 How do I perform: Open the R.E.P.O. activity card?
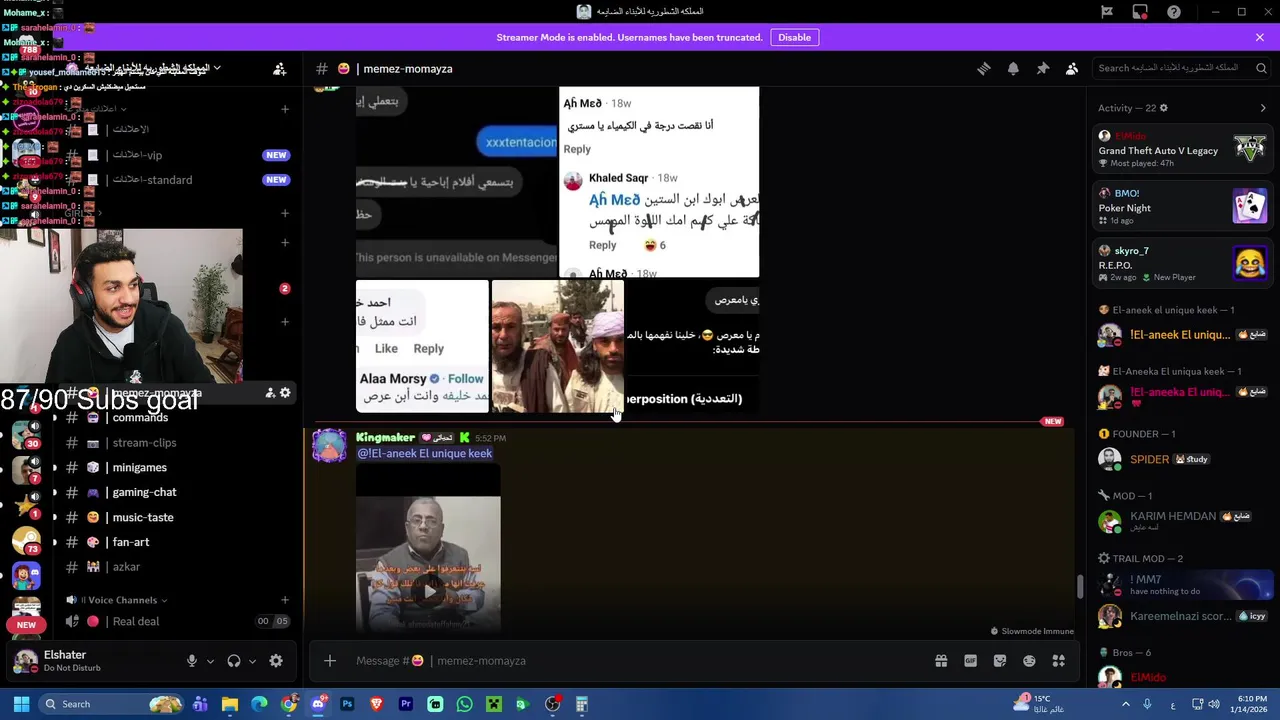[x=1181, y=264]
